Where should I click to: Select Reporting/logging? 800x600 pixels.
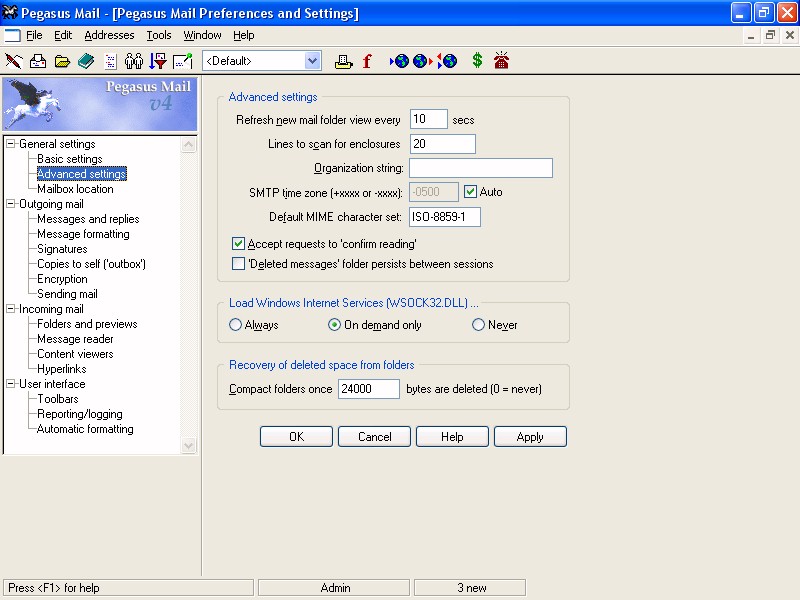80,414
